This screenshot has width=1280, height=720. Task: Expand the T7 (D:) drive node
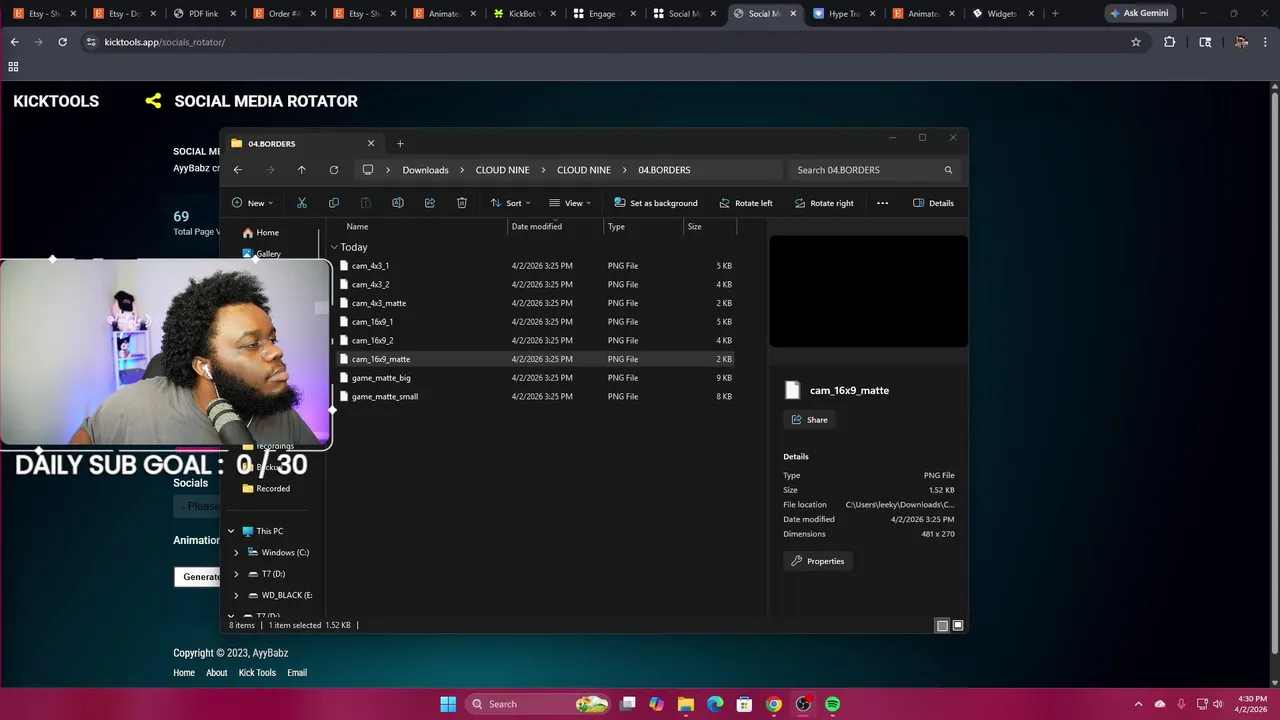tap(236, 574)
